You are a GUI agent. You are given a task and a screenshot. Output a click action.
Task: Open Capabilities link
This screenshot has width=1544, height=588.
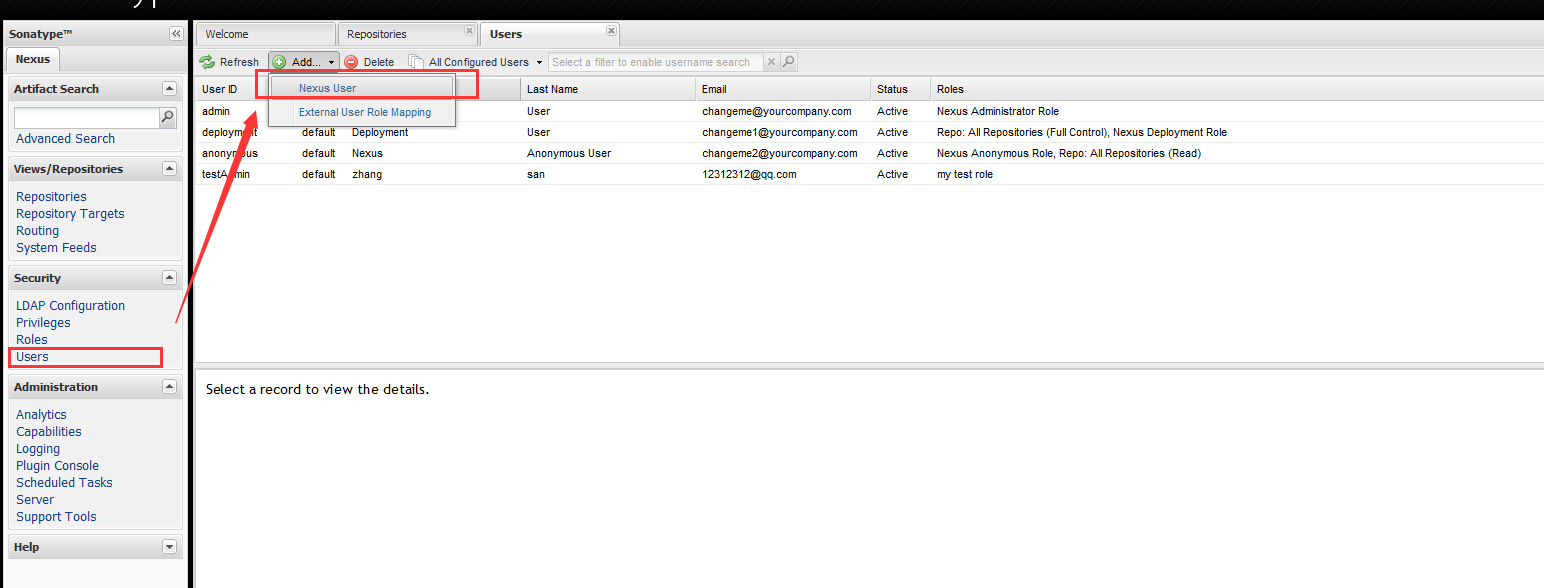[x=49, y=432]
